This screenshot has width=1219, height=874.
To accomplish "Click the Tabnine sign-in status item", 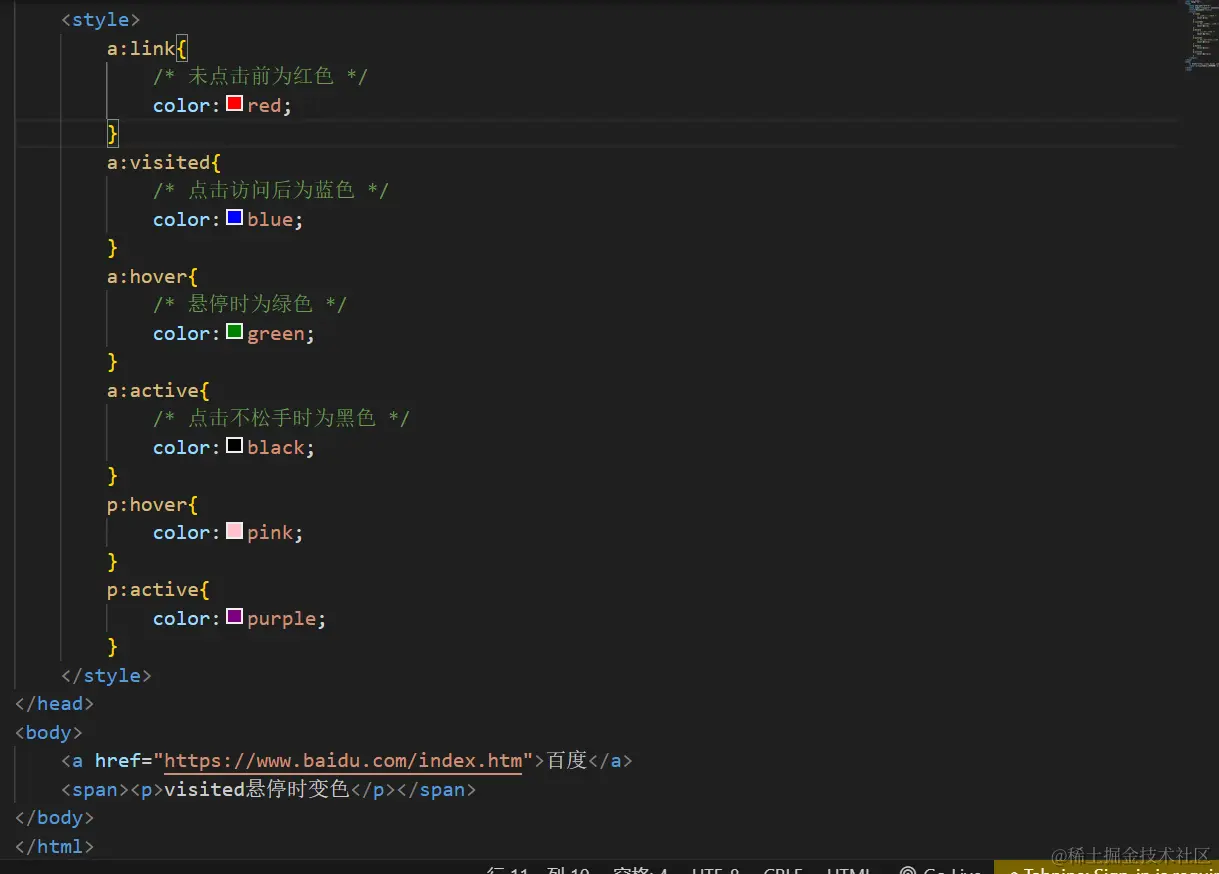I will [1107, 870].
